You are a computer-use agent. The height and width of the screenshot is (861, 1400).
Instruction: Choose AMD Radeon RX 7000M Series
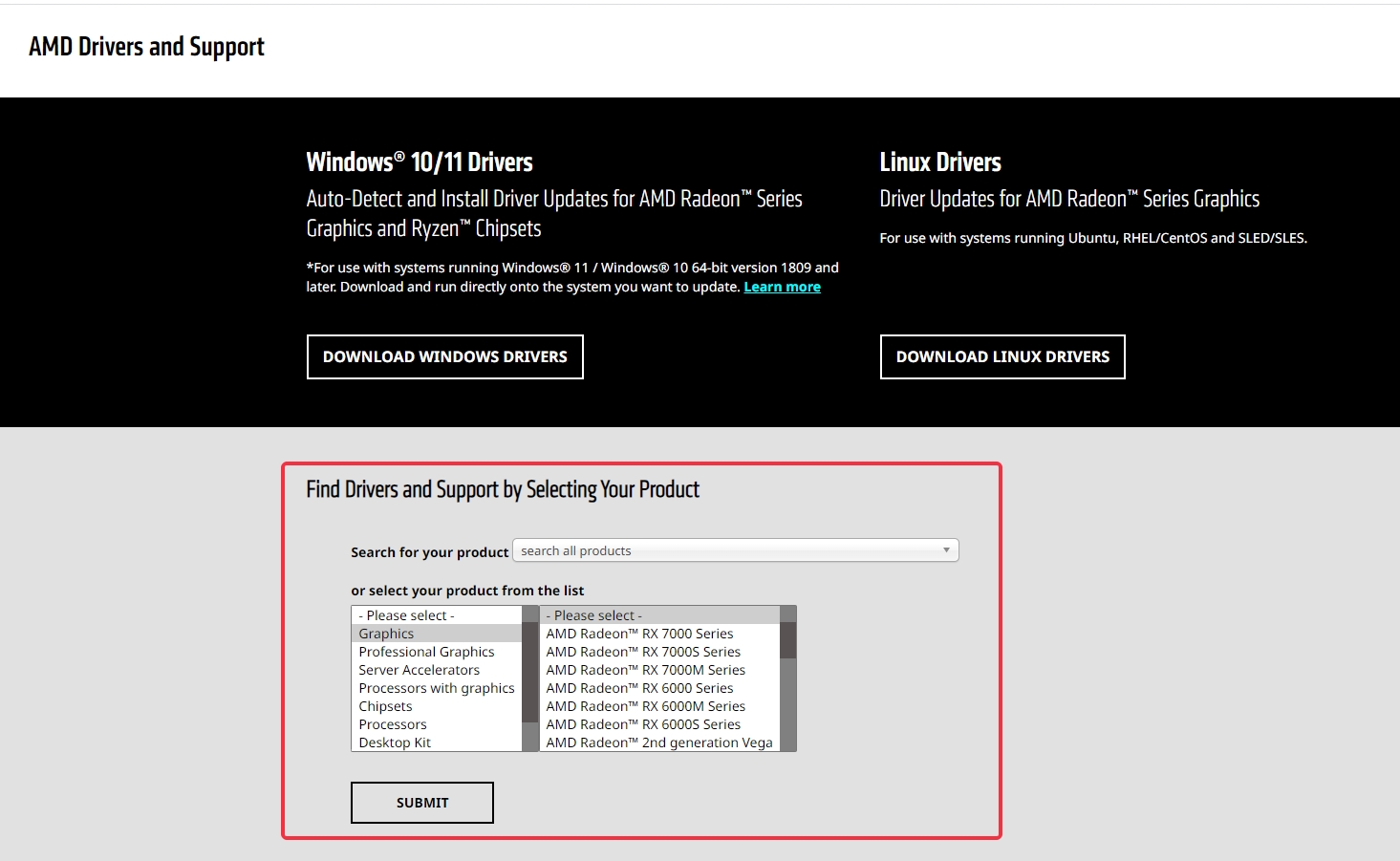(659, 670)
